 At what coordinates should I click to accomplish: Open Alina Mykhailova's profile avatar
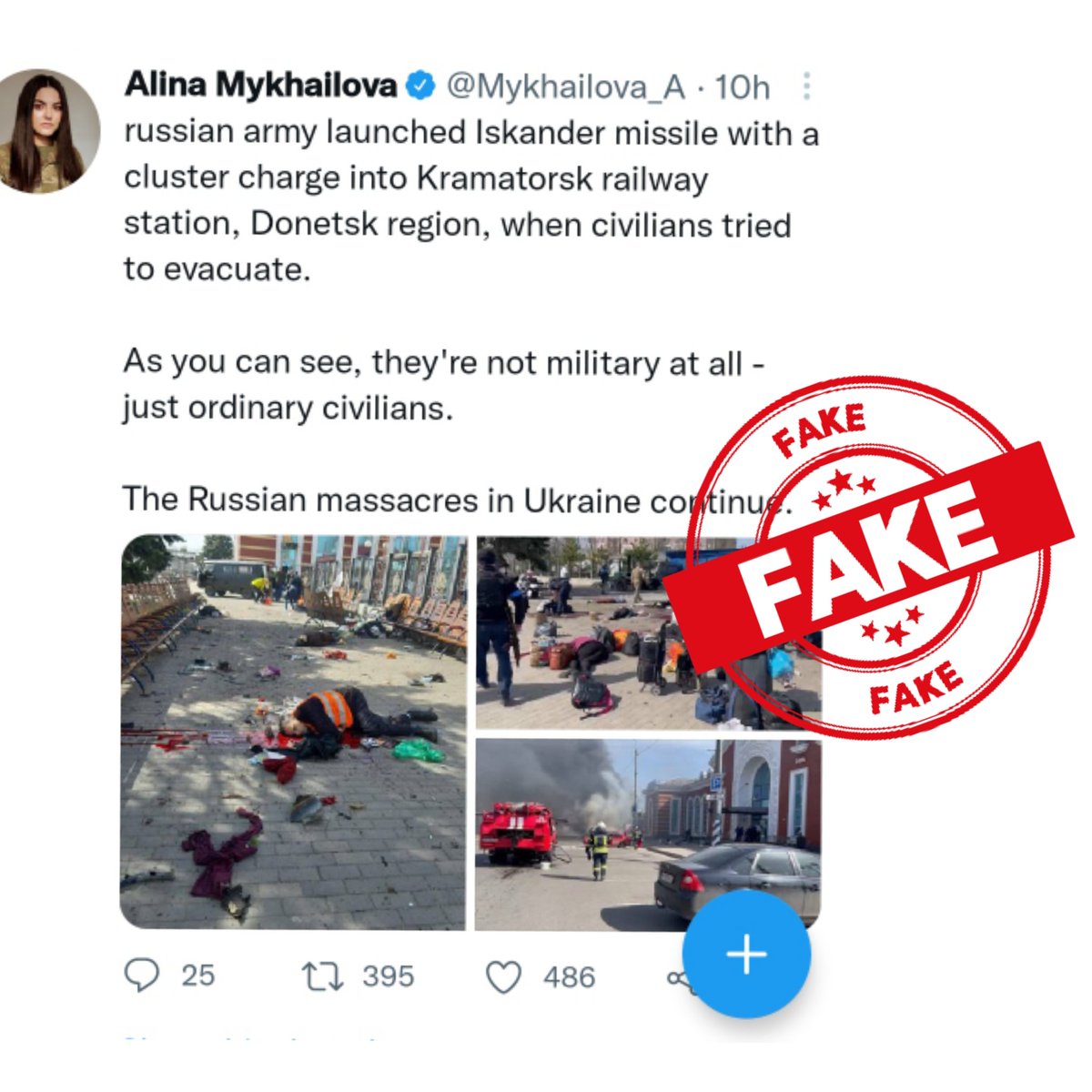pyautogui.click(x=47, y=132)
